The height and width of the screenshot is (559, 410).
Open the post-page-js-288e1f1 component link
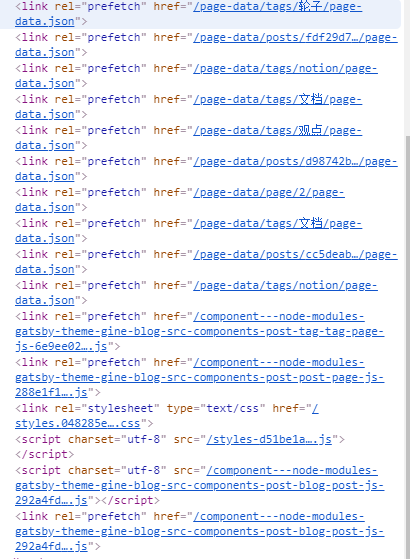pos(199,378)
